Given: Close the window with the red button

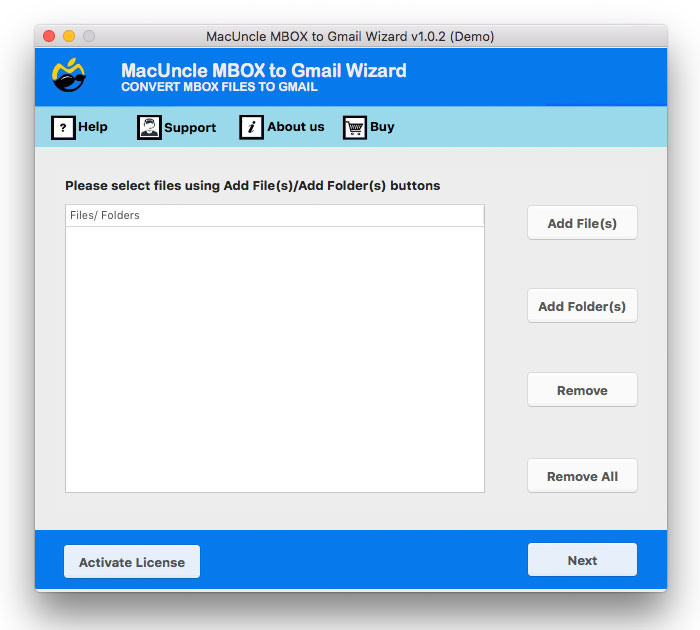Looking at the screenshot, I should [x=49, y=36].
